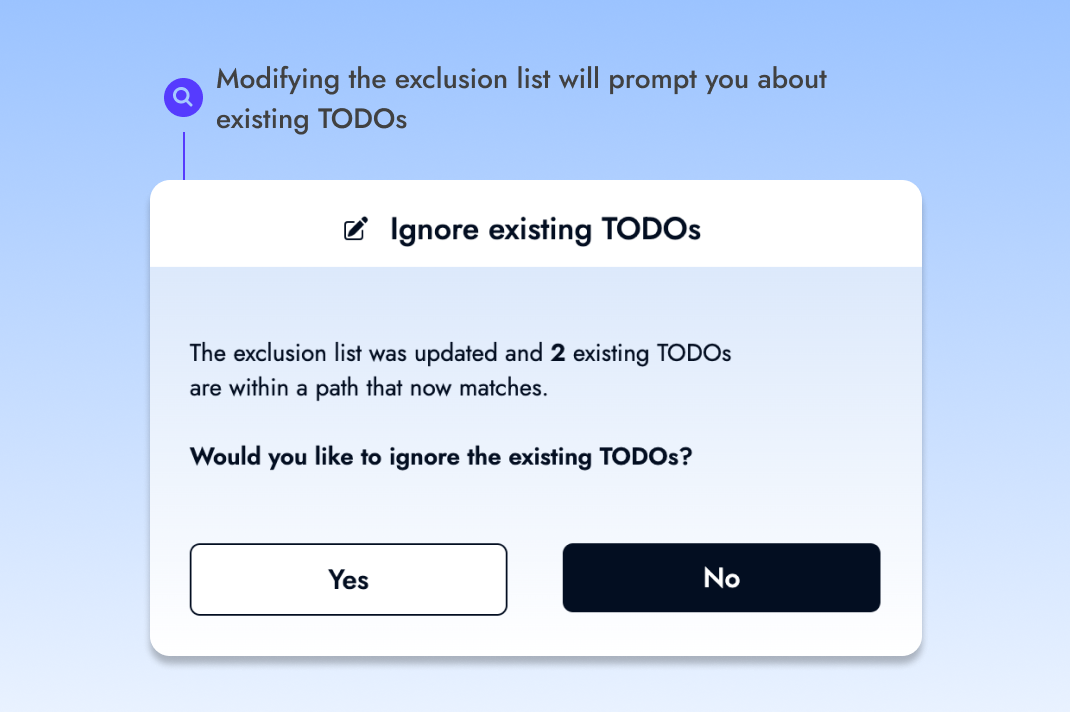
Task: Click the word 'prompt' in the heading
Action: [x=652, y=81]
